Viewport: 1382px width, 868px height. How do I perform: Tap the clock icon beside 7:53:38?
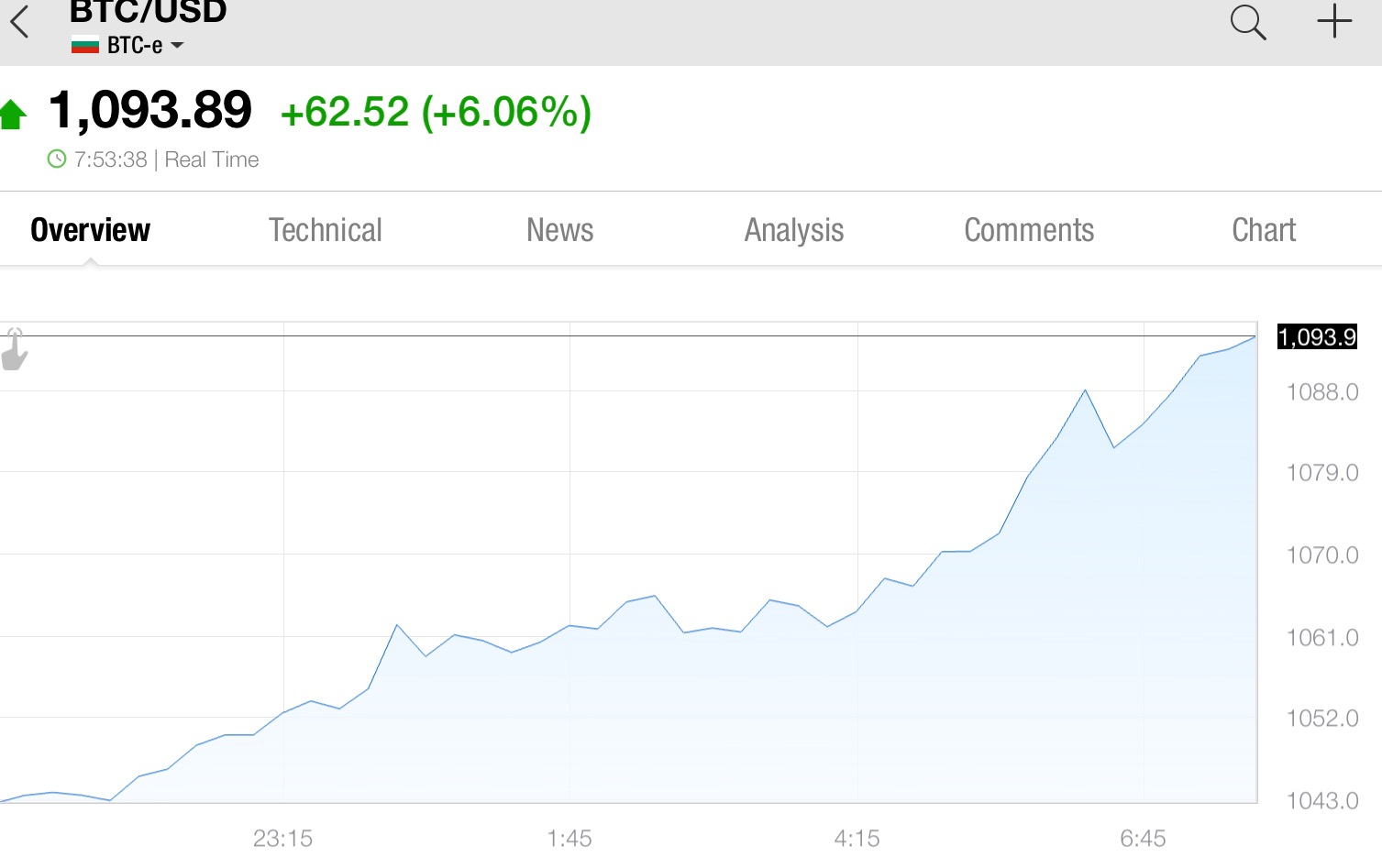point(57,159)
